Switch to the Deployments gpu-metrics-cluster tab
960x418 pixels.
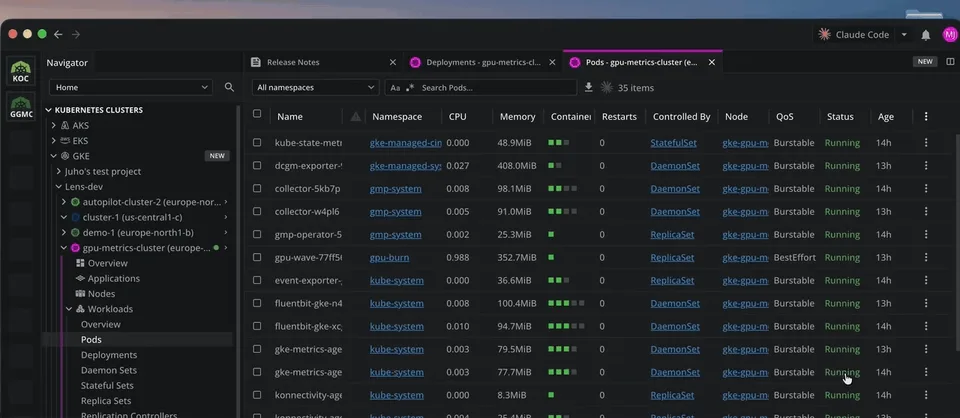tap(482, 62)
